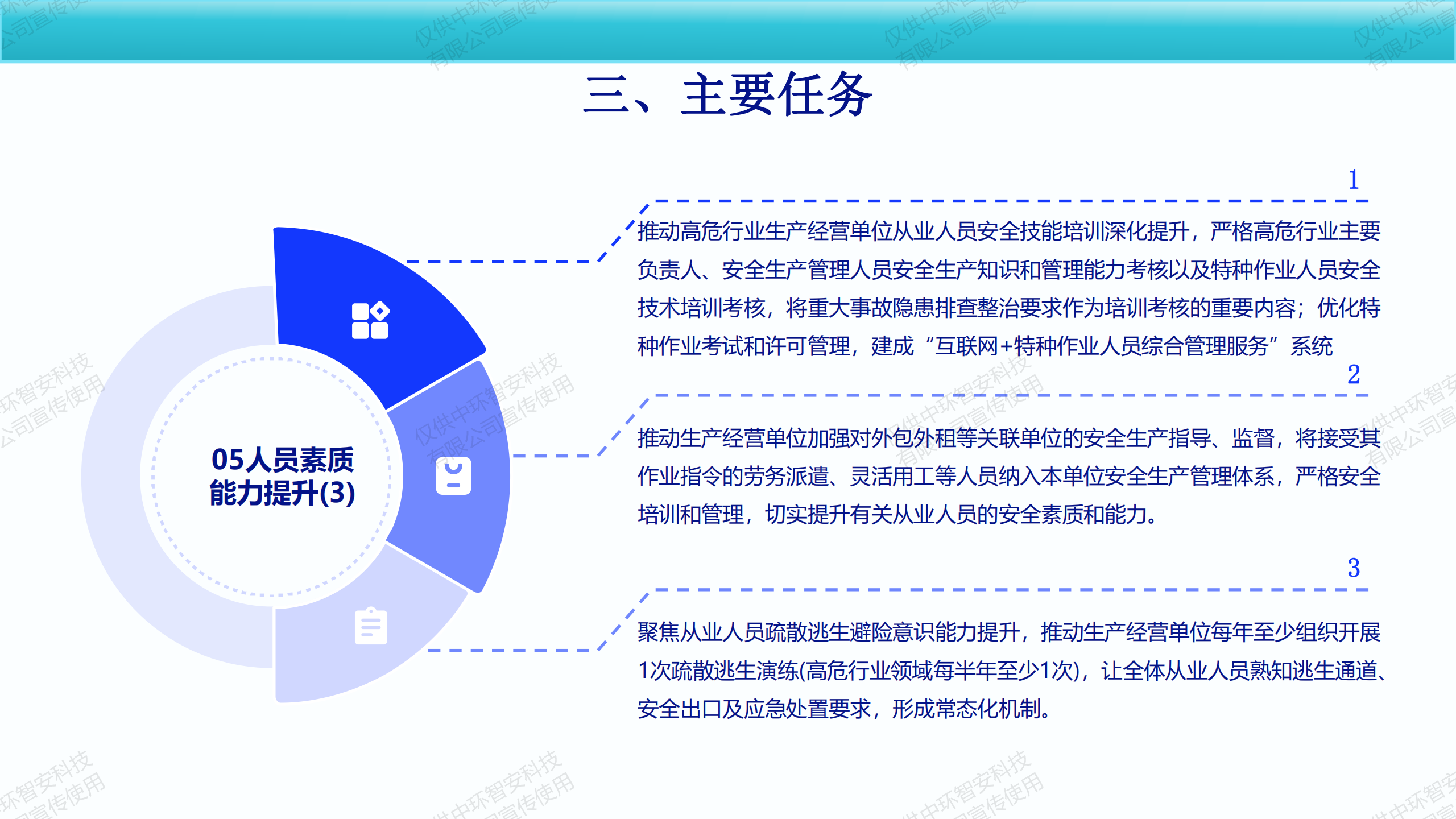Click the shopping bag icon in medium blue segment
The image size is (1456, 819).
point(453,475)
